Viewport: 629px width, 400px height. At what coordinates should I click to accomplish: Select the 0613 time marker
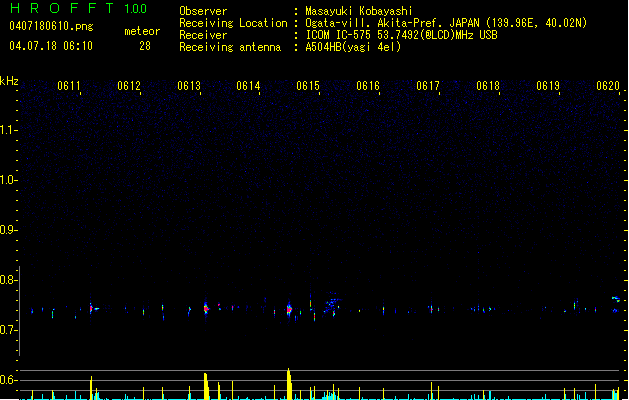tap(189, 86)
